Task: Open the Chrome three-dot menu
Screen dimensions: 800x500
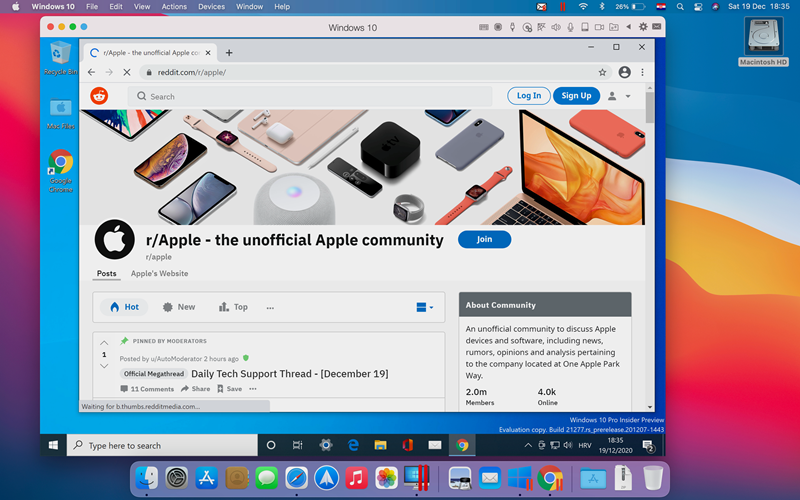Action: (642, 72)
